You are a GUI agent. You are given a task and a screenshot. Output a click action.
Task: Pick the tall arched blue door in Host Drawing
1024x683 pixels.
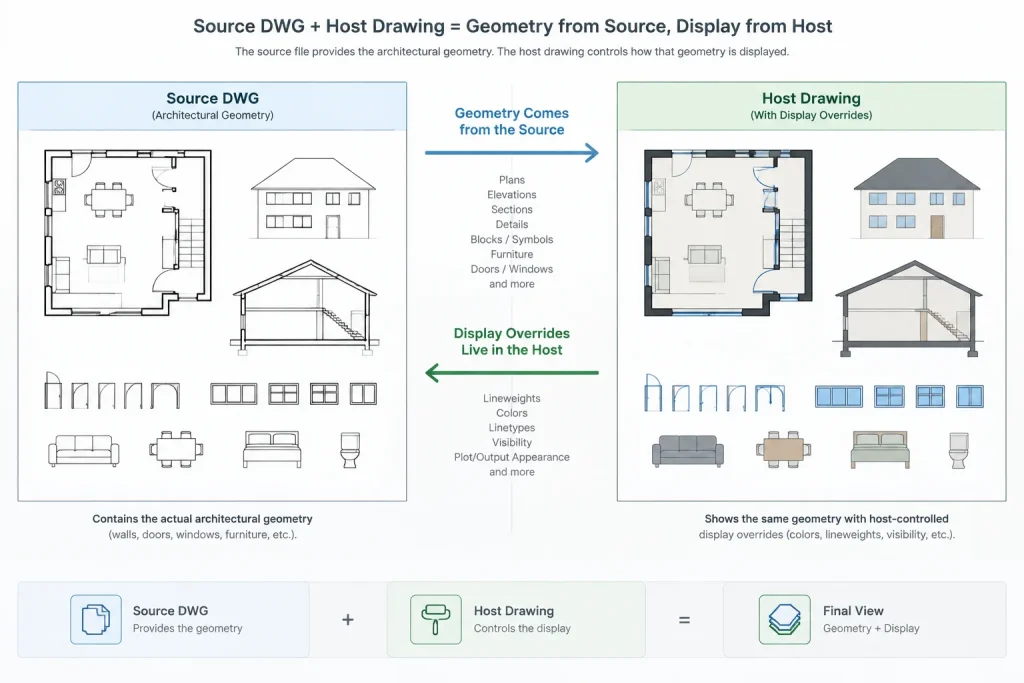tap(653, 392)
